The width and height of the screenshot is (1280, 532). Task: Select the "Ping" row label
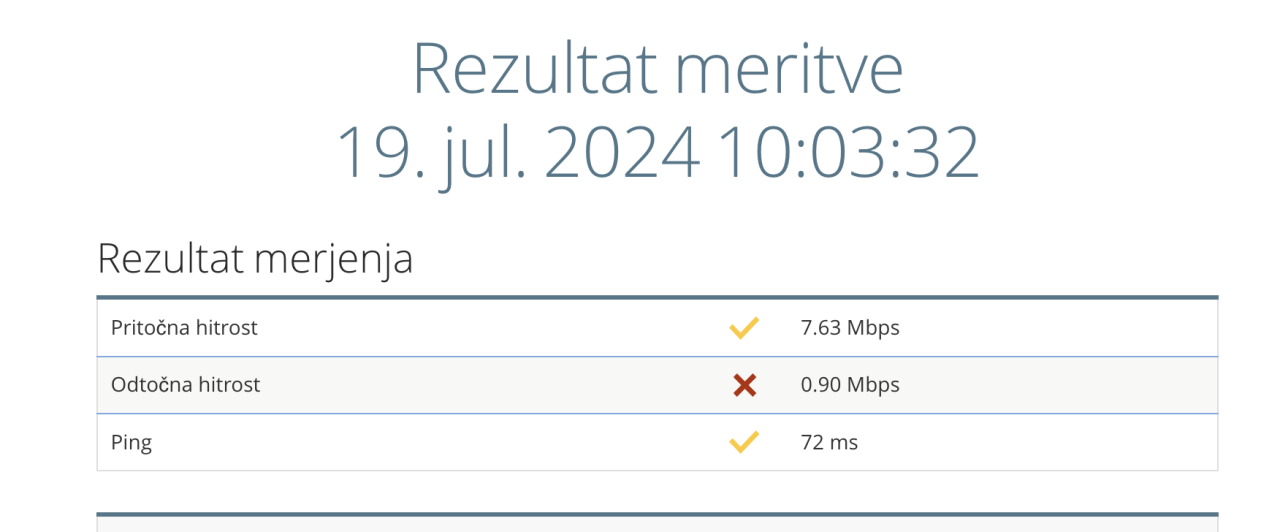[131, 442]
